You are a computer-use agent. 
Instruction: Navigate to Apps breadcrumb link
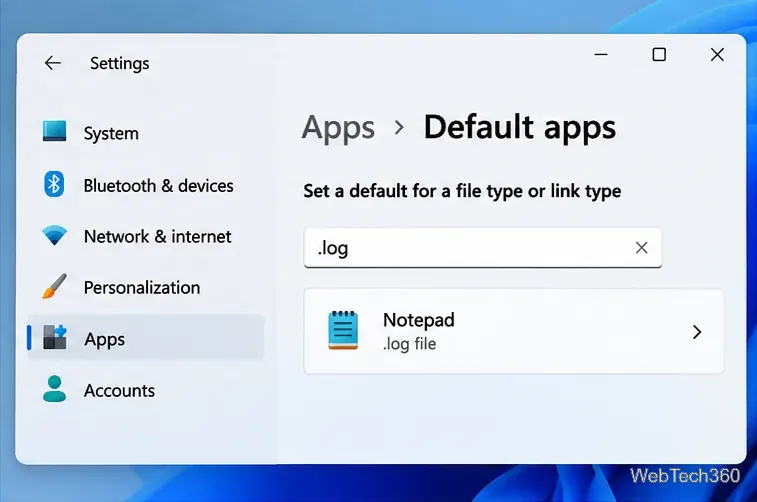coord(338,128)
